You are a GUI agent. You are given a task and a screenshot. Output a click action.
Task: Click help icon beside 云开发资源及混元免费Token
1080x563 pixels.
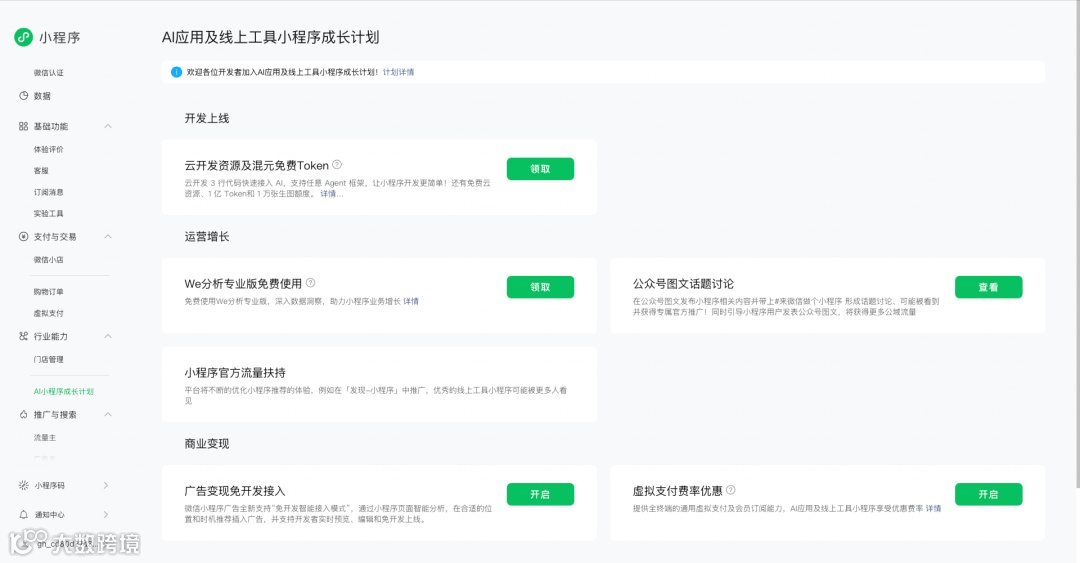337,165
